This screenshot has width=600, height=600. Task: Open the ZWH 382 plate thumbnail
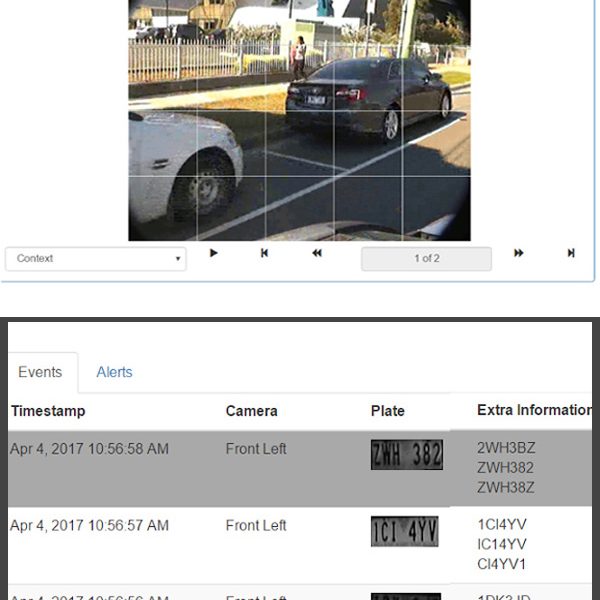(x=407, y=455)
